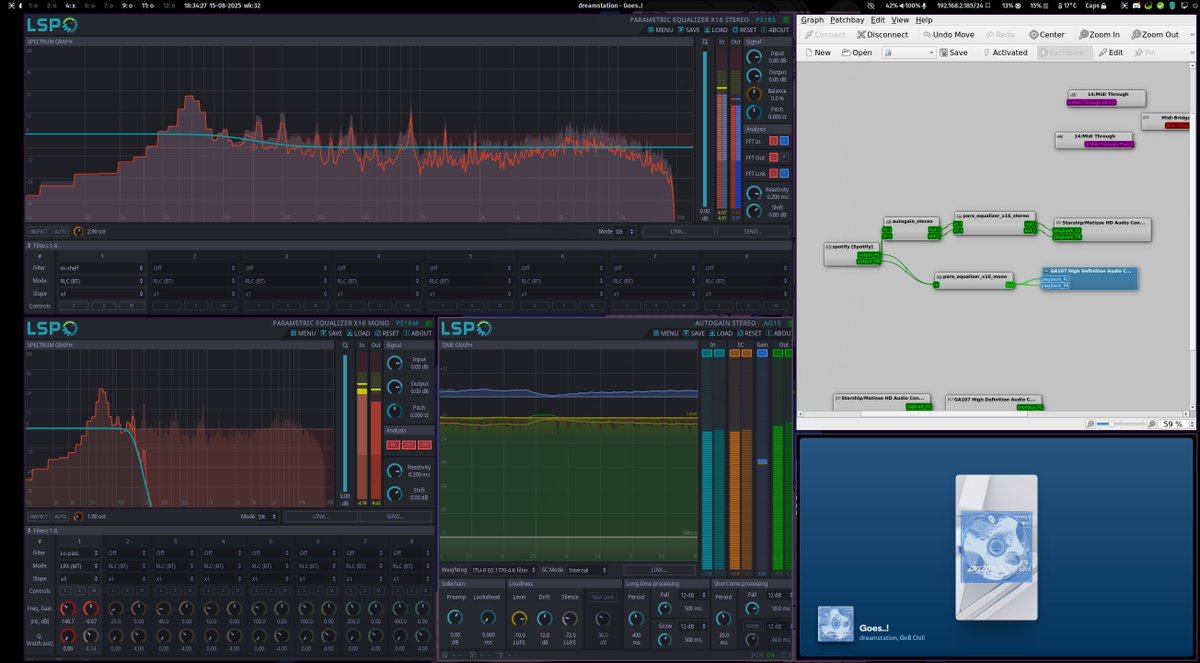
Task: Toggle FFT In red button in stereo equalizer
Action: coord(772,141)
